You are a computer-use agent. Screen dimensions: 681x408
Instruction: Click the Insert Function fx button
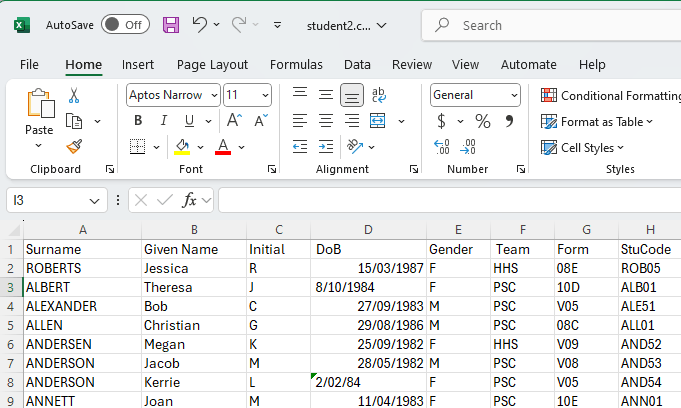(189, 200)
